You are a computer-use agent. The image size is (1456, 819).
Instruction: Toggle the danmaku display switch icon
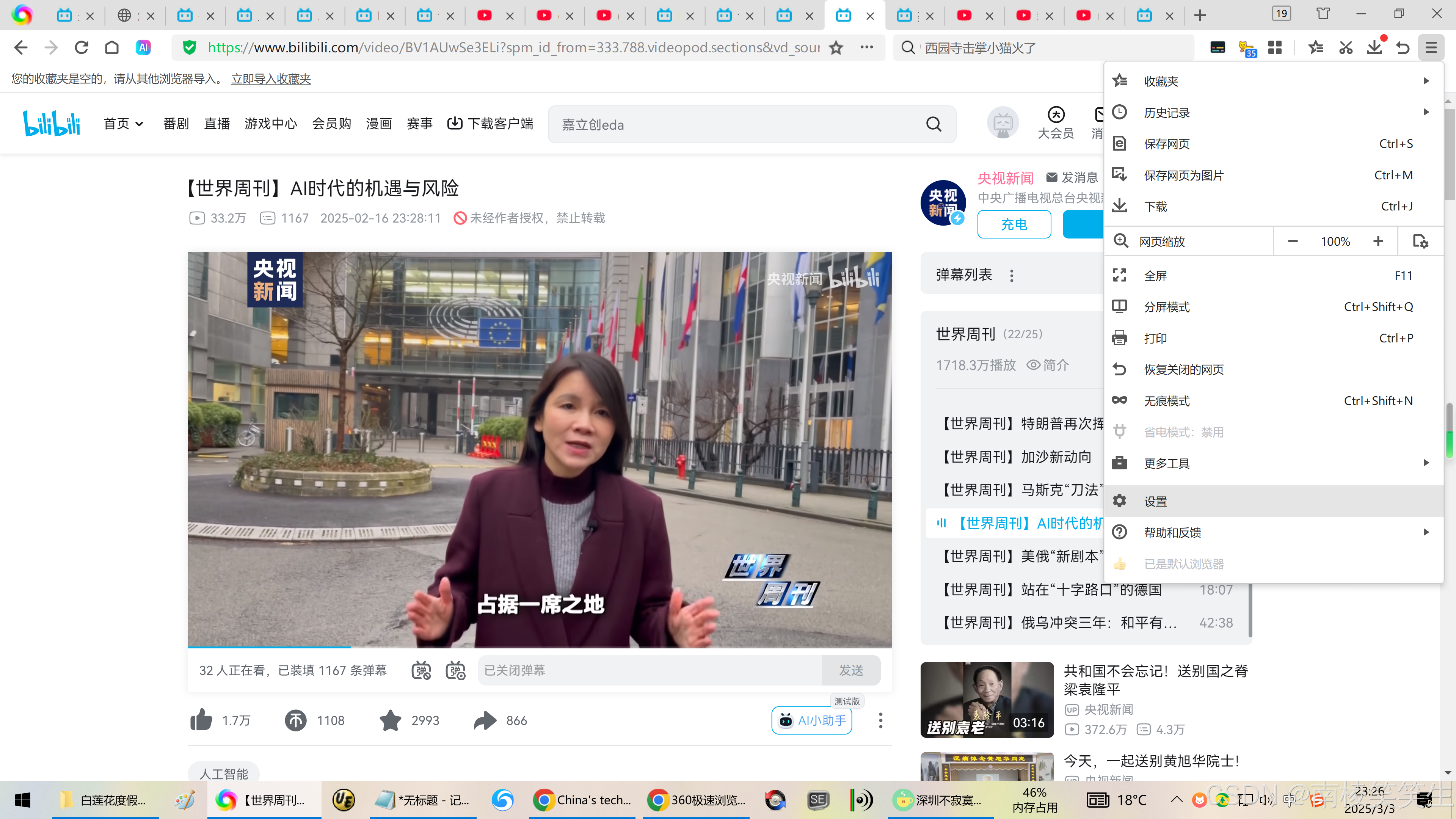(421, 670)
